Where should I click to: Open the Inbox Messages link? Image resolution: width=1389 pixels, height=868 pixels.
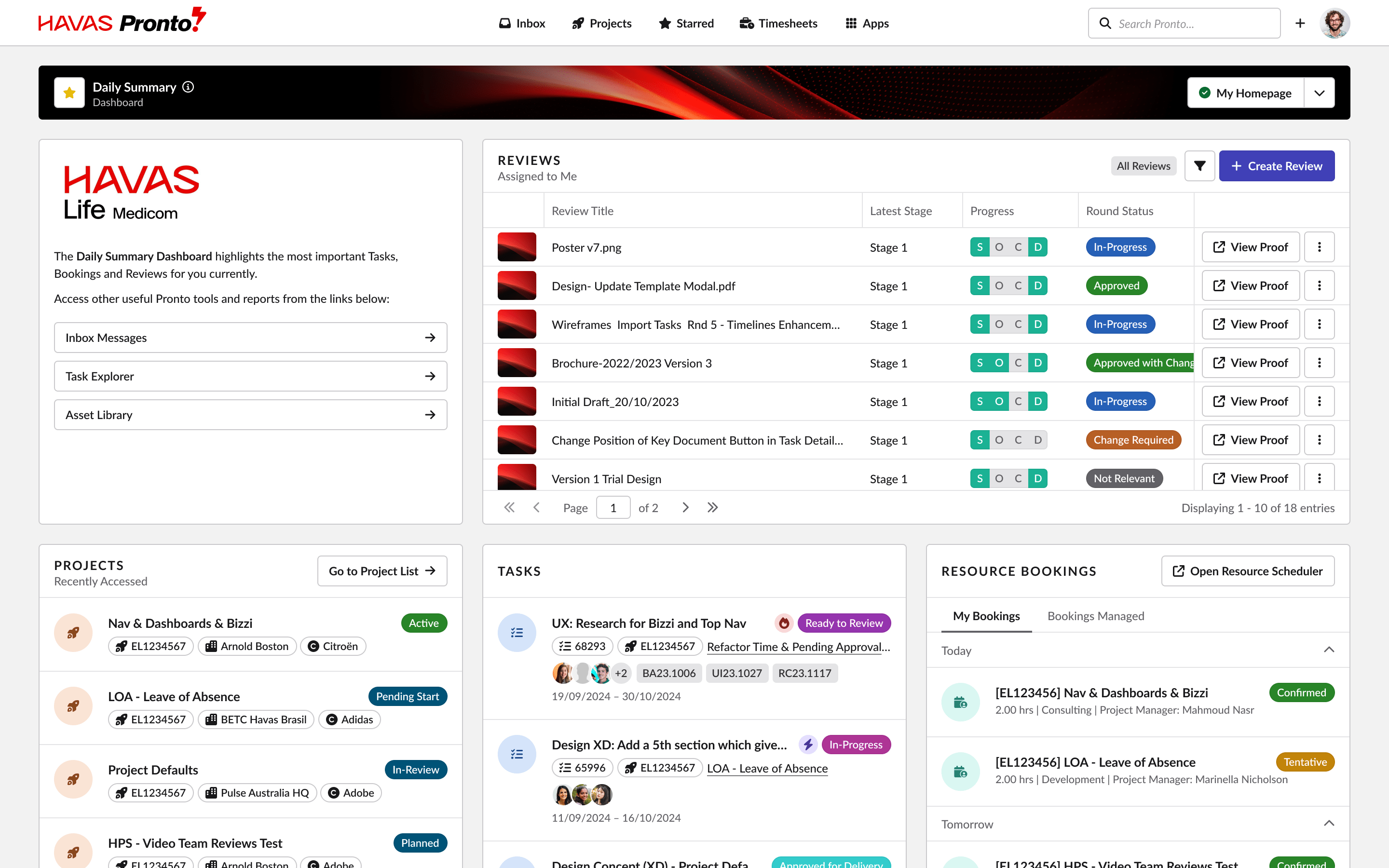(250, 338)
